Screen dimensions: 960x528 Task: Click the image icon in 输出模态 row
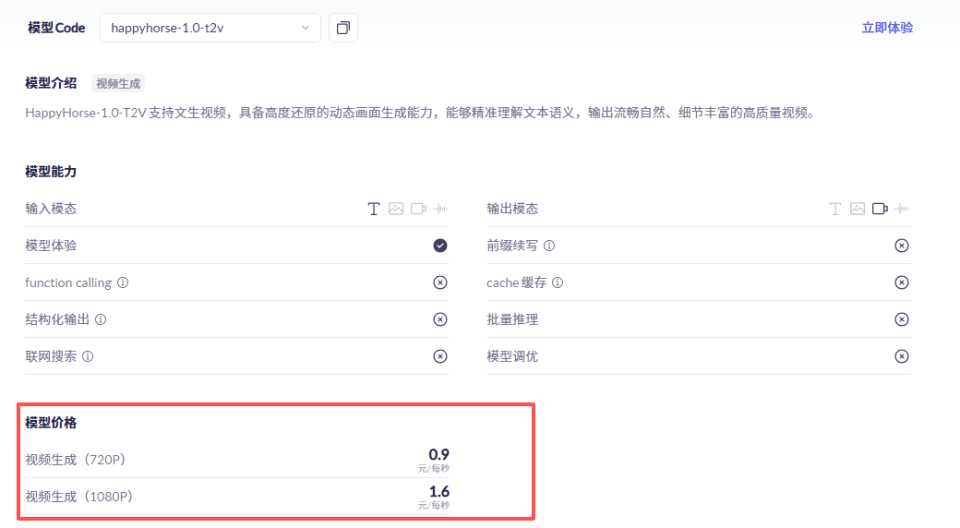(x=858, y=209)
